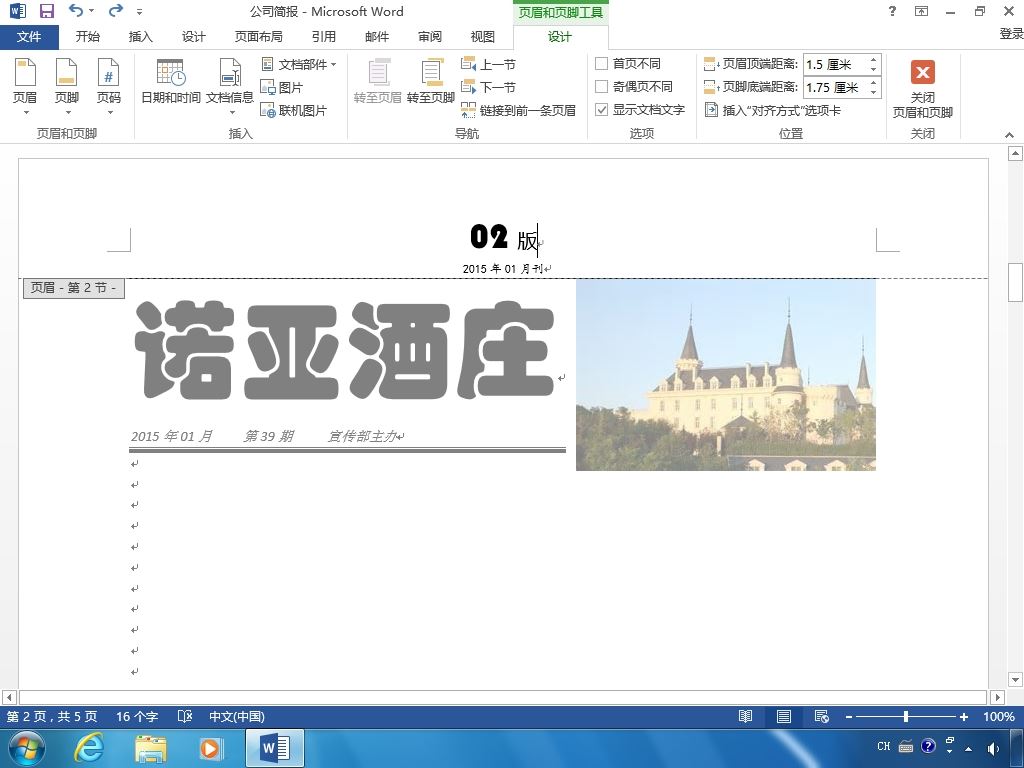Open the 引用 ribbon tab
Screen dimensions: 1024x768
click(x=323, y=37)
